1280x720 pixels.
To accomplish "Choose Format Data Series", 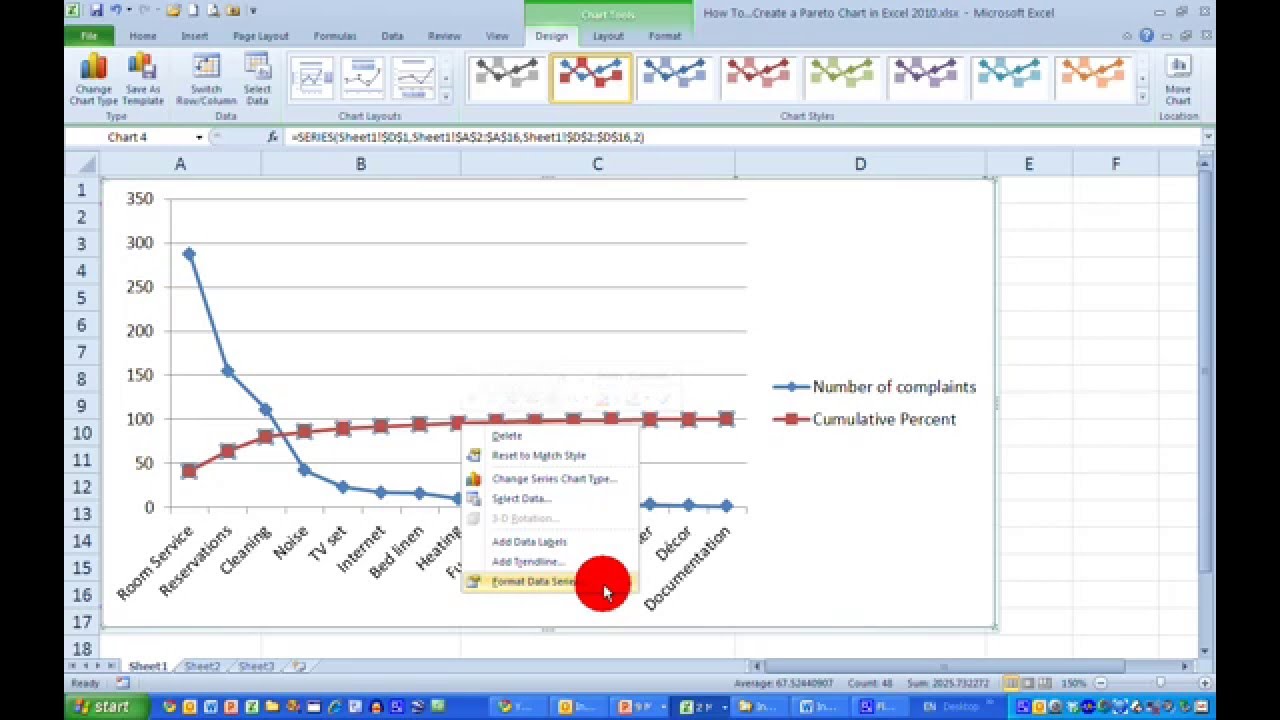I will tap(550, 582).
